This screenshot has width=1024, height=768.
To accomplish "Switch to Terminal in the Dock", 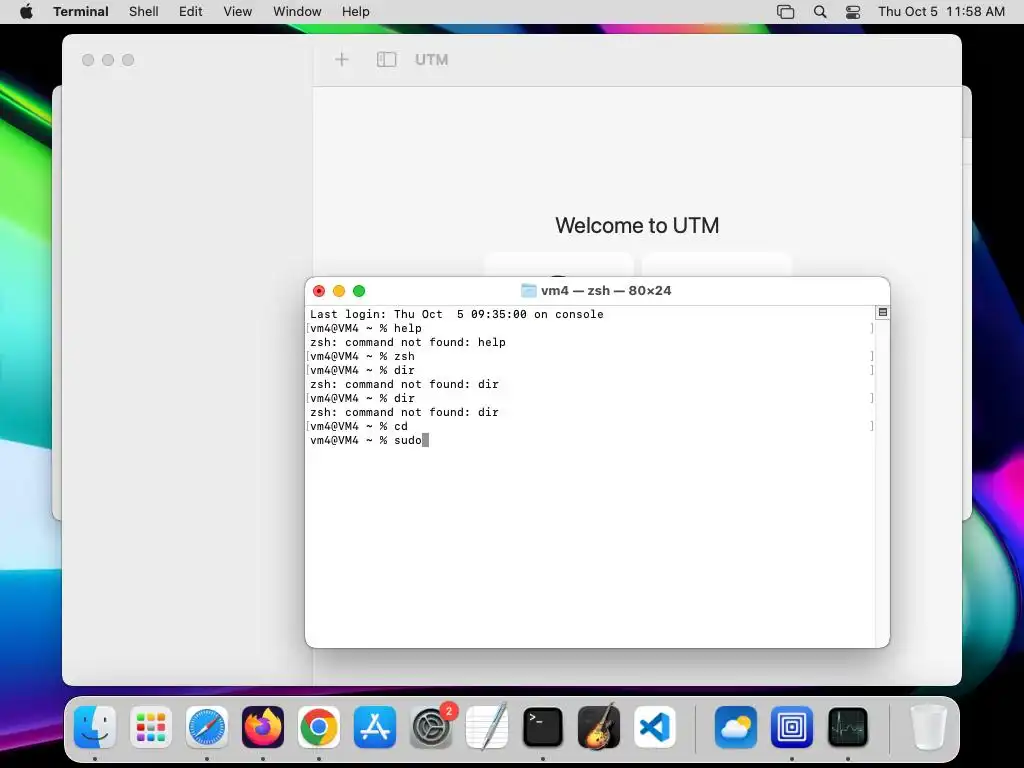I will [543, 727].
